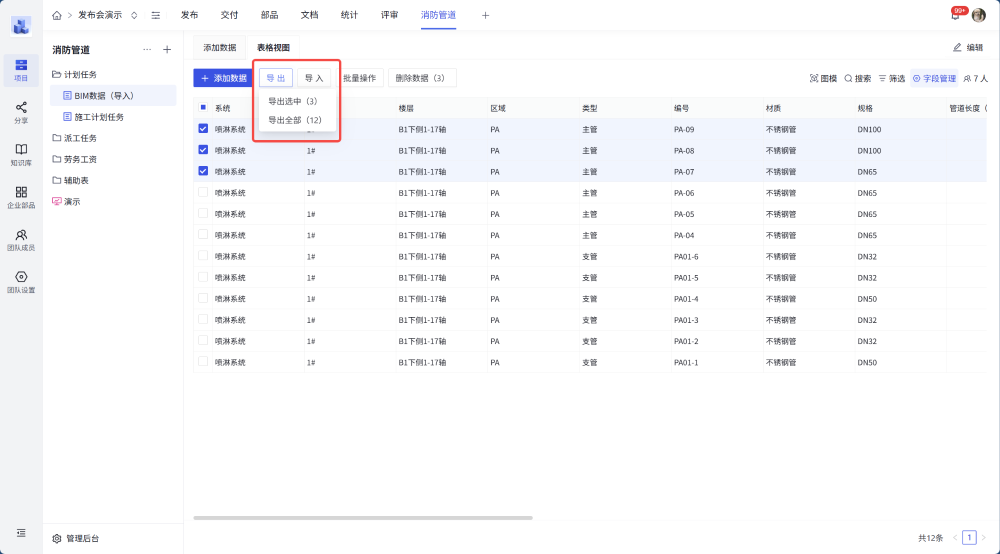Open the 知识库 knowledge base sidebar icon

tap(21, 153)
